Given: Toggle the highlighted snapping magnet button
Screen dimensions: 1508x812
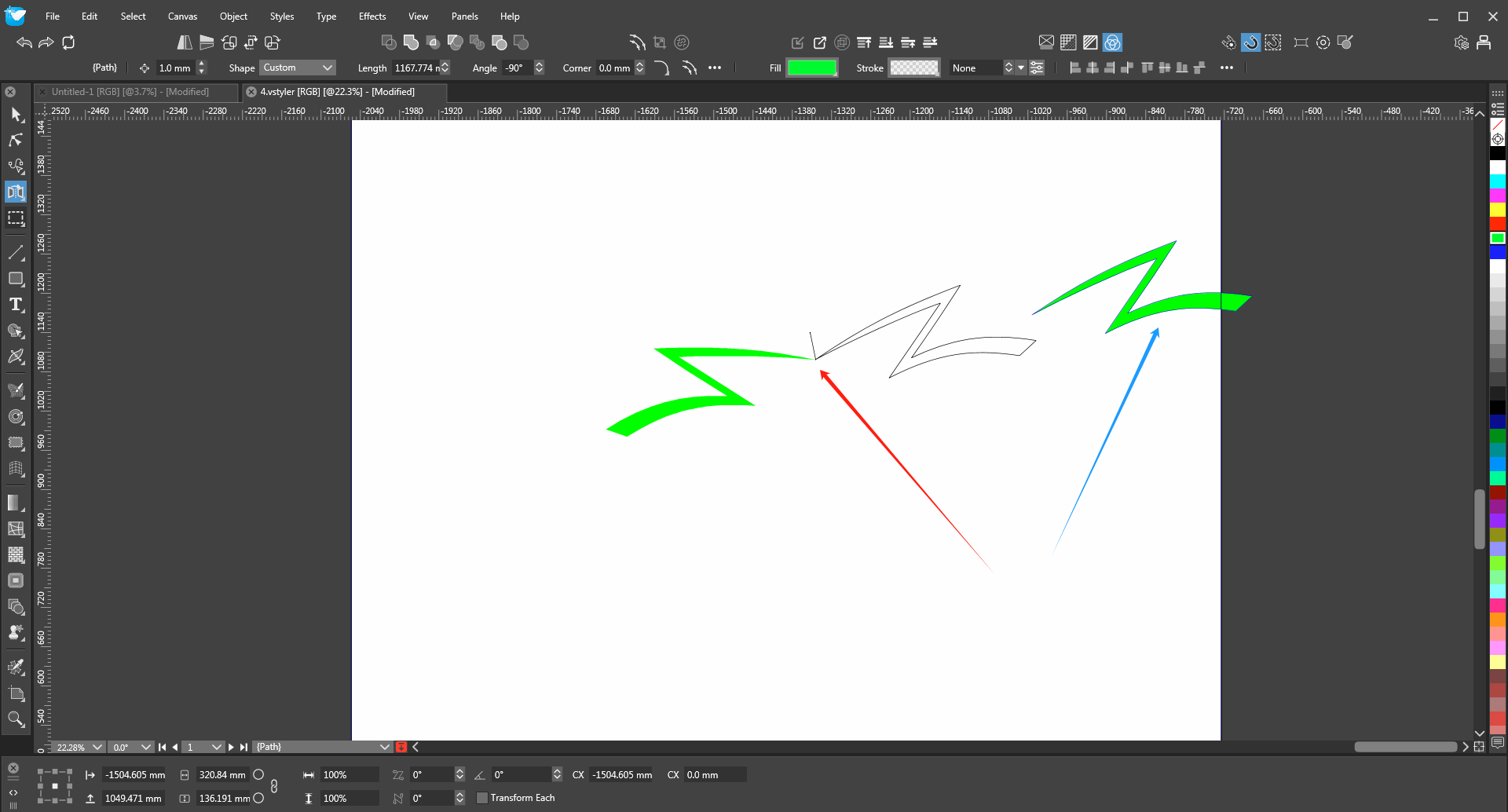Looking at the screenshot, I should pyautogui.click(x=1250, y=42).
